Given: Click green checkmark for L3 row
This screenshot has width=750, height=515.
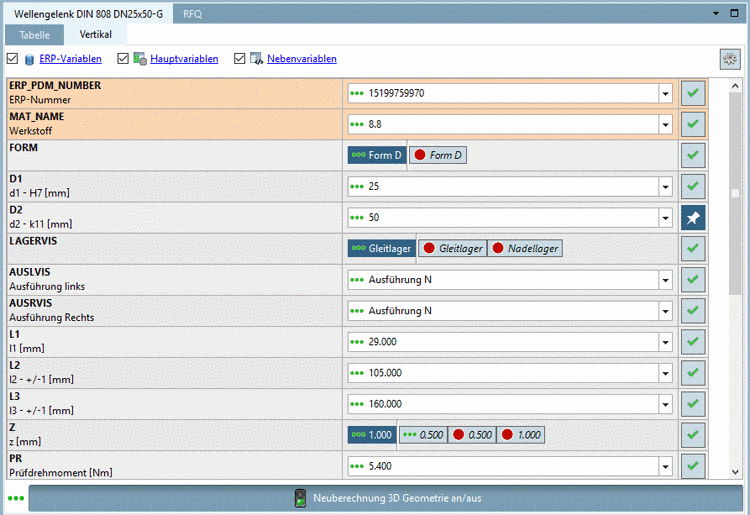Looking at the screenshot, I should pyautogui.click(x=693, y=404).
